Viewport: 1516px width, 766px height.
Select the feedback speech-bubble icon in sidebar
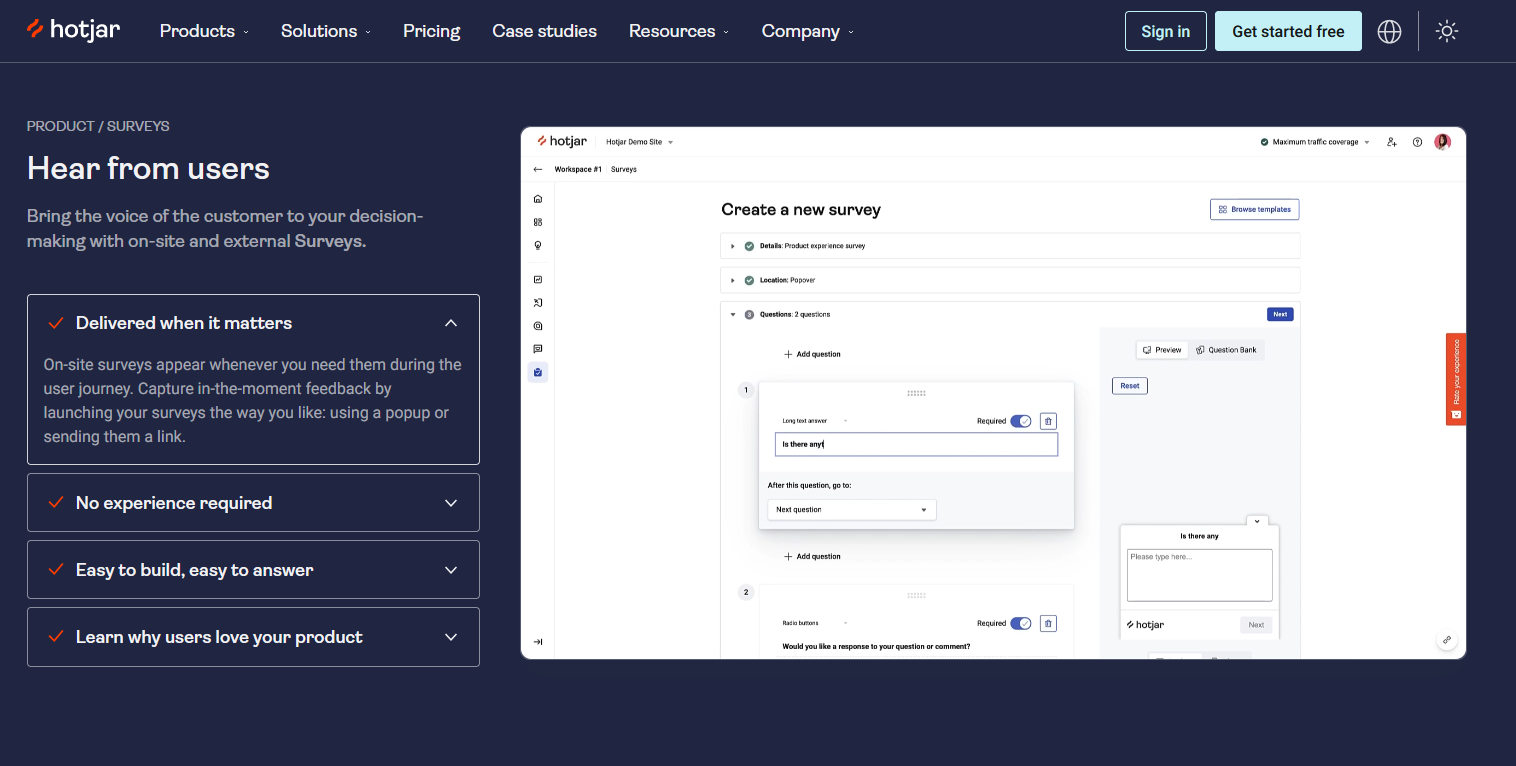[x=538, y=348]
